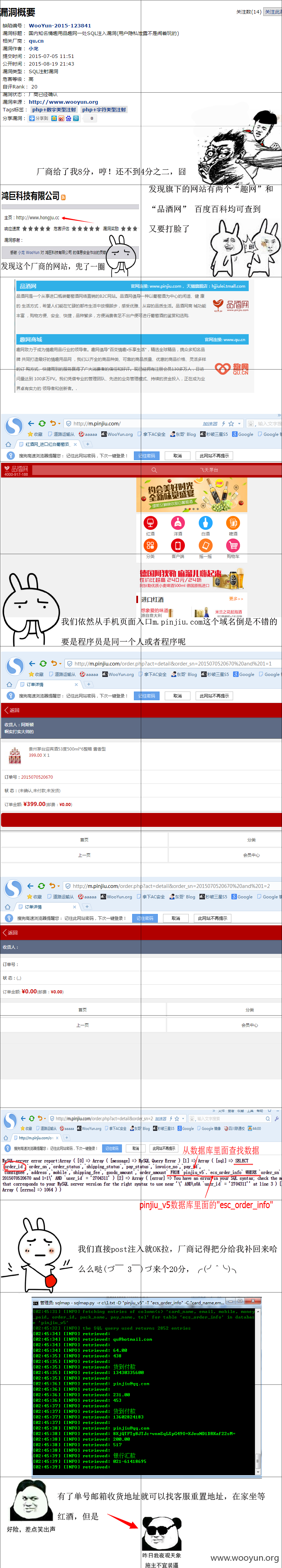This screenshot has height=1568, width=282.
Task: Open author 小龙 profile link
Action: (34, 48)
